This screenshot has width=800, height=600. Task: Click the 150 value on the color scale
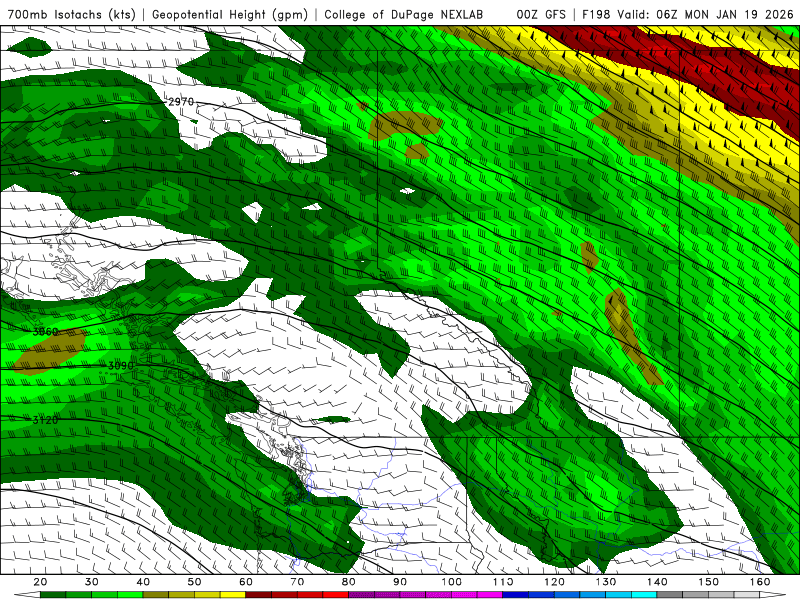click(x=709, y=582)
